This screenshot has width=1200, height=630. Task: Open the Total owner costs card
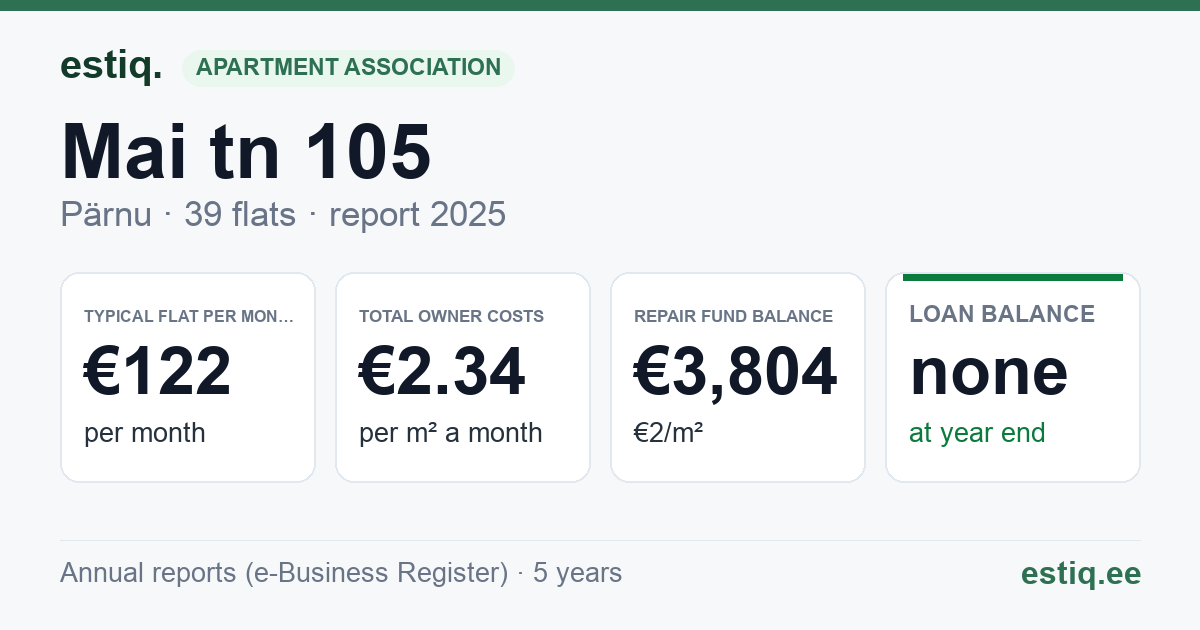coord(463,377)
